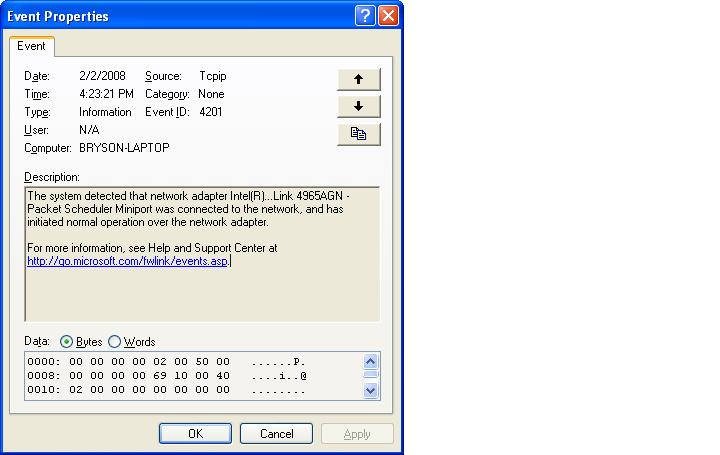Click the source value Tcpip

[x=213, y=76]
